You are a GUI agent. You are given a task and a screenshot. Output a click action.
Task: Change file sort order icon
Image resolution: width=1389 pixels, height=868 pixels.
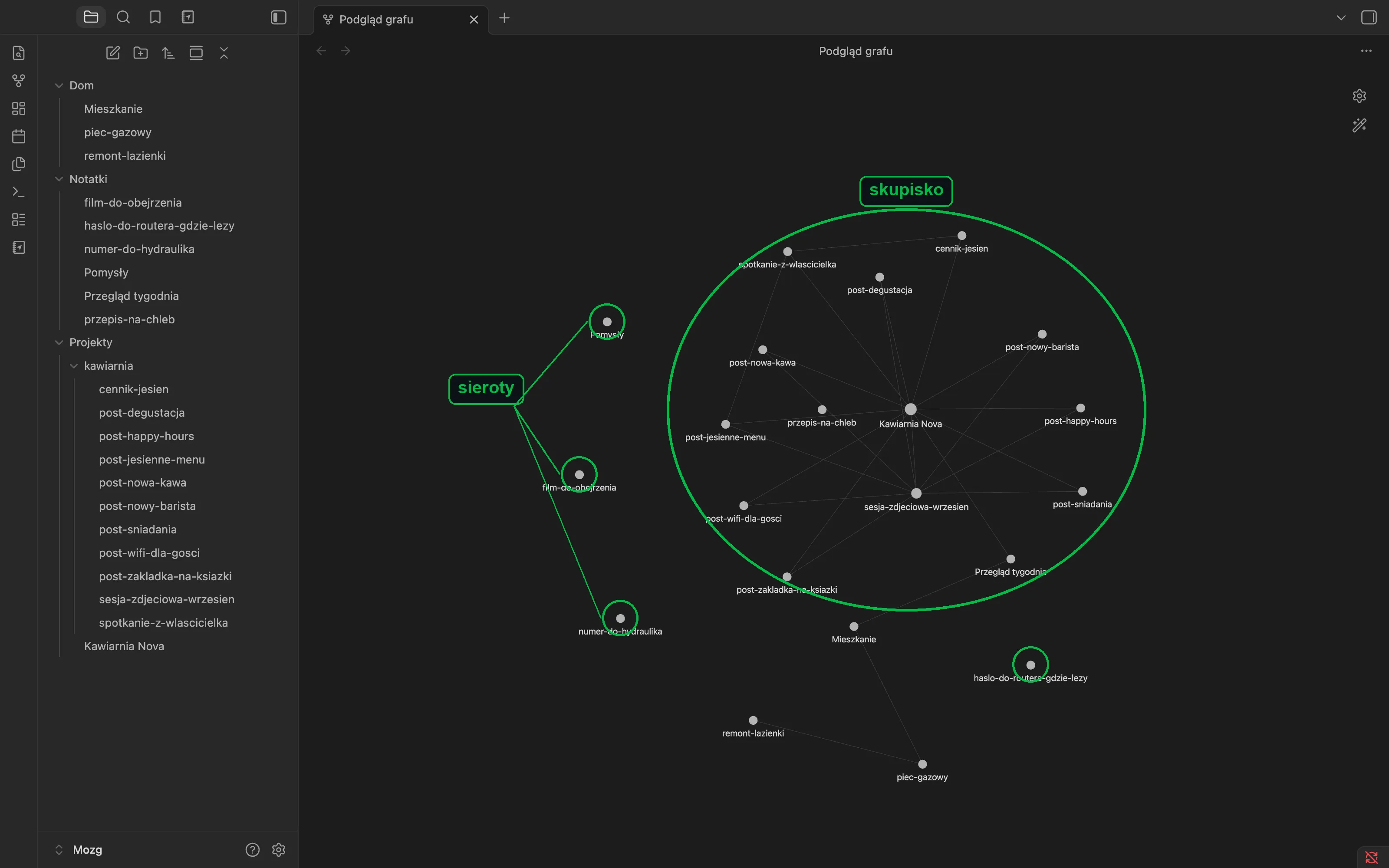coord(168,53)
